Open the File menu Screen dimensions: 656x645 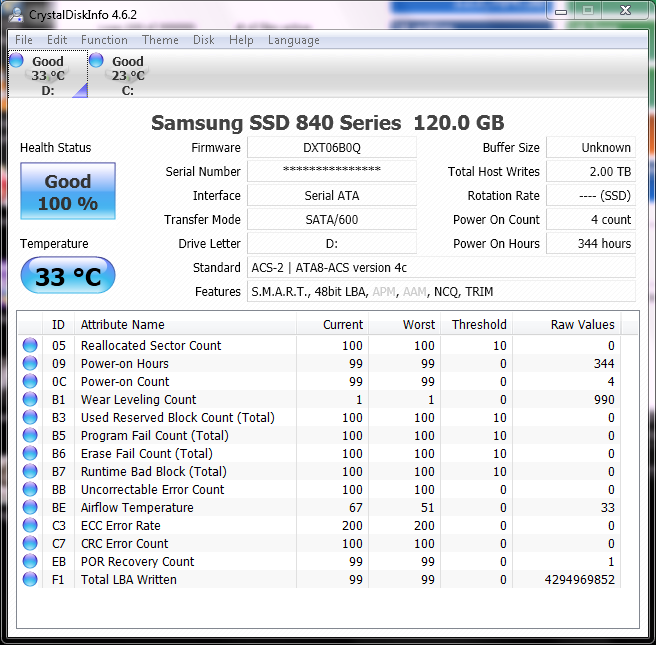coord(23,40)
